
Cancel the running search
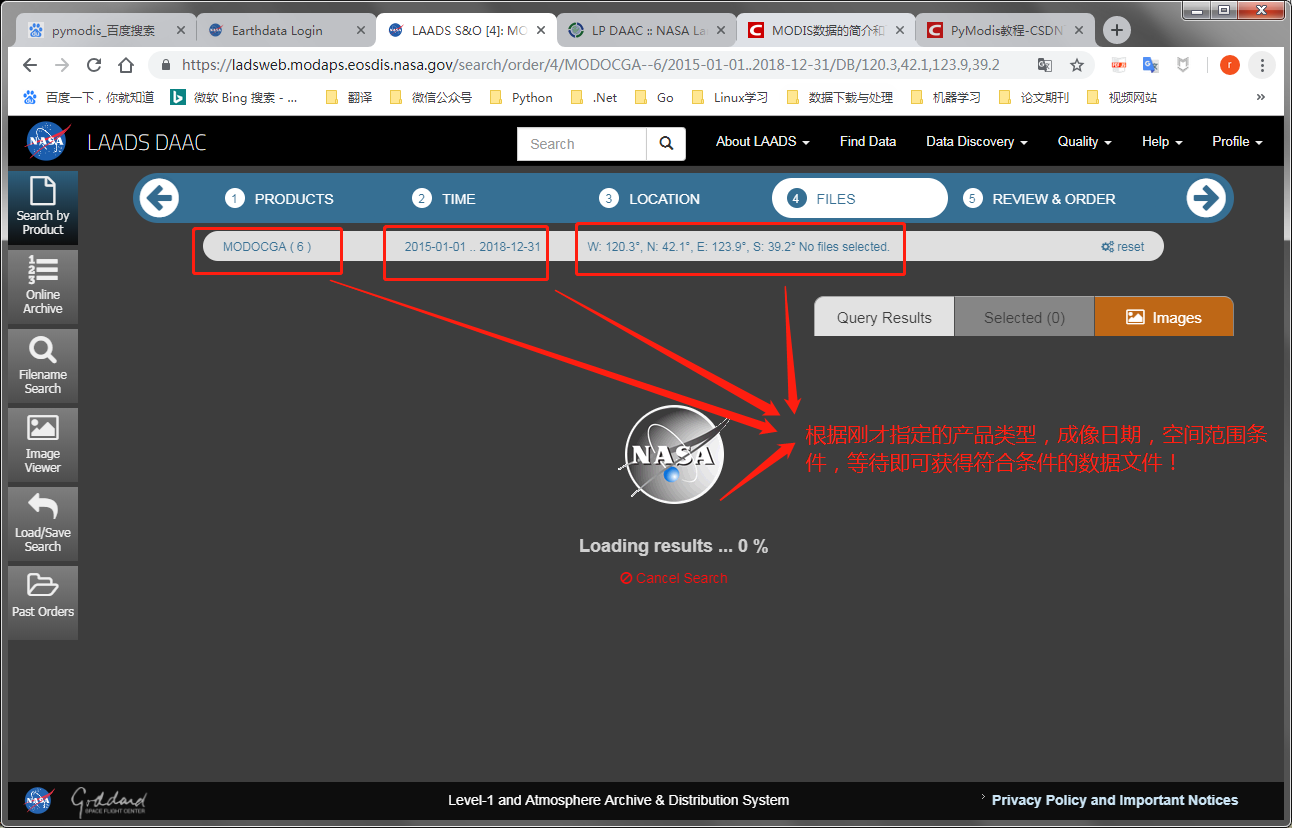pyautogui.click(x=673, y=577)
